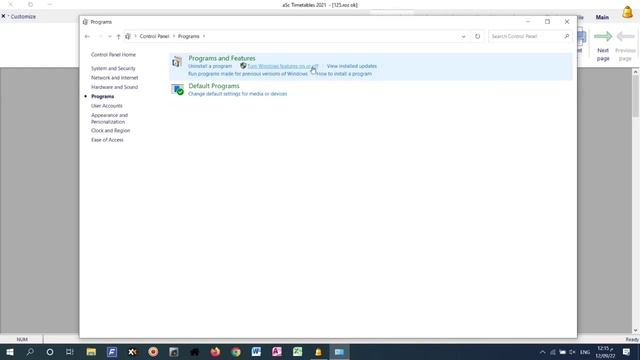Switch to Control Panel taskbar icon

click(x=339, y=352)
